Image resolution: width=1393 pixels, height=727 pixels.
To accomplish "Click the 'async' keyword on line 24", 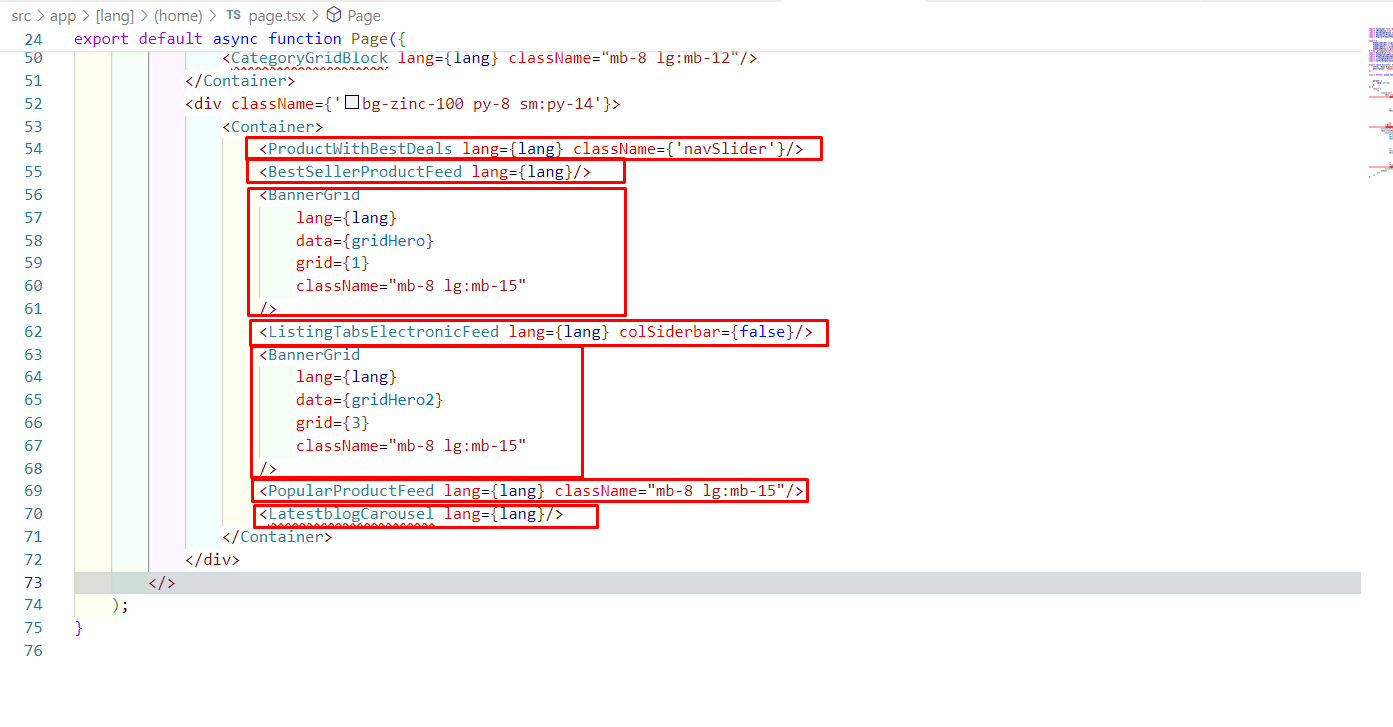I will [x=235, y=39].
